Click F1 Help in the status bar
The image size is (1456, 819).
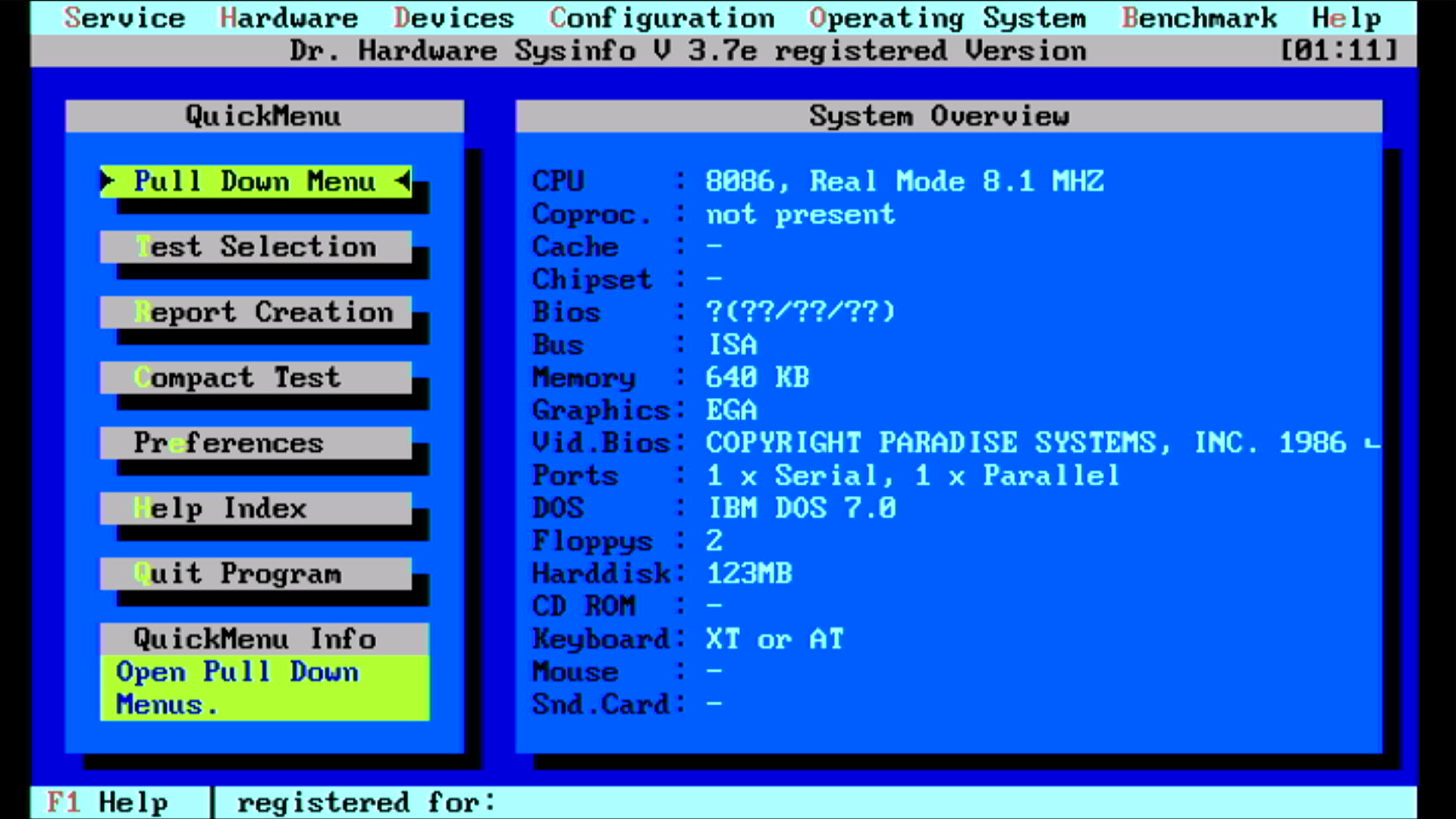[107, 802]
